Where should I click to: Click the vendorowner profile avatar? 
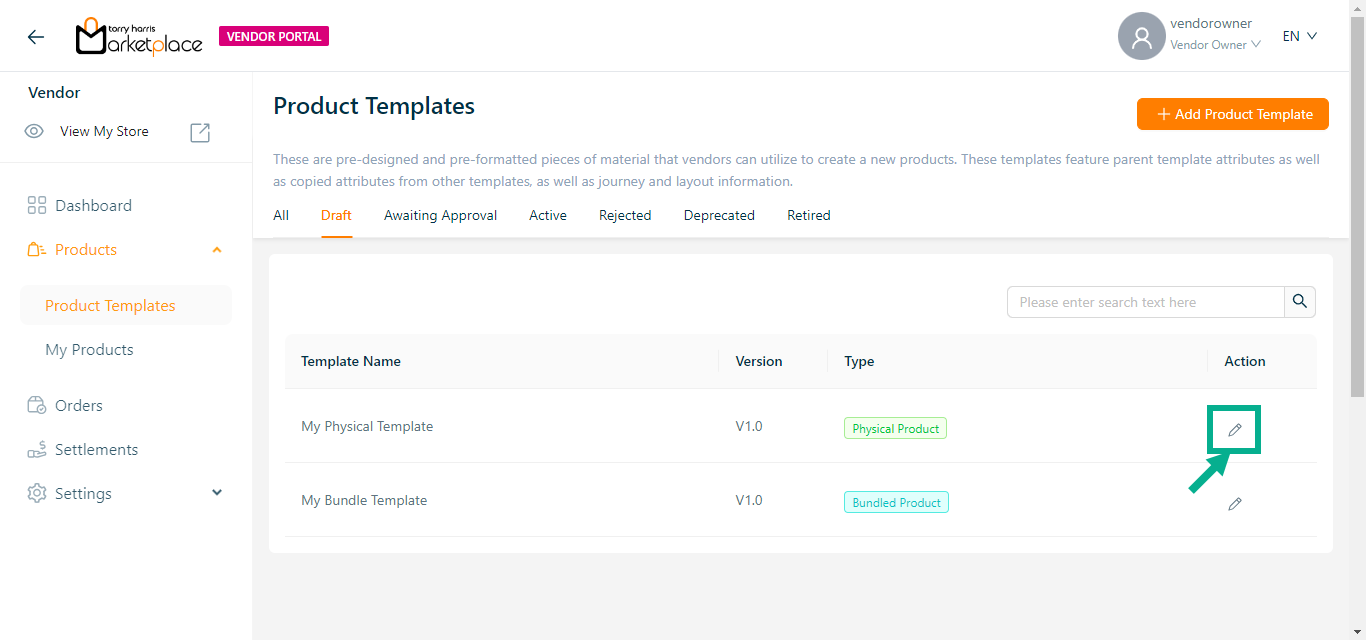(1141, 37)
